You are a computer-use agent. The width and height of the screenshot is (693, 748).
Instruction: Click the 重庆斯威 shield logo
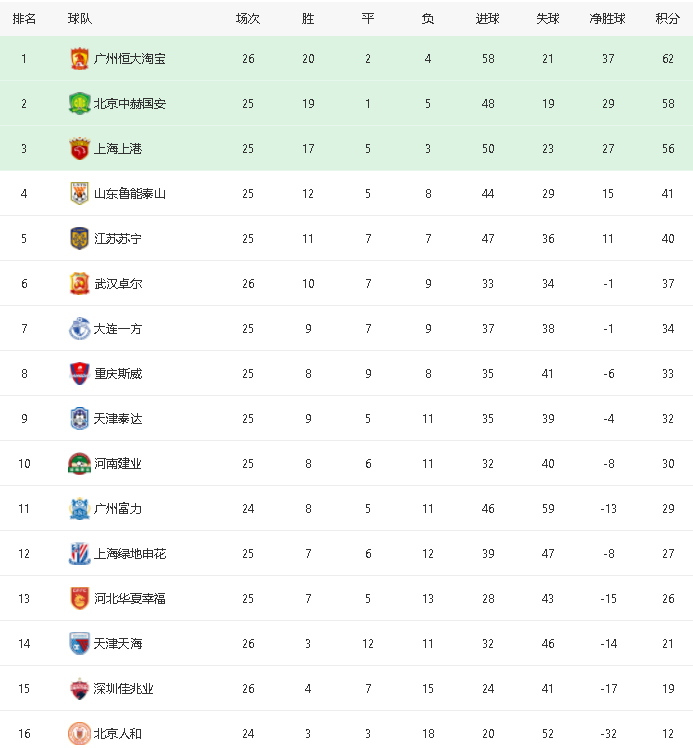[79, 374]
